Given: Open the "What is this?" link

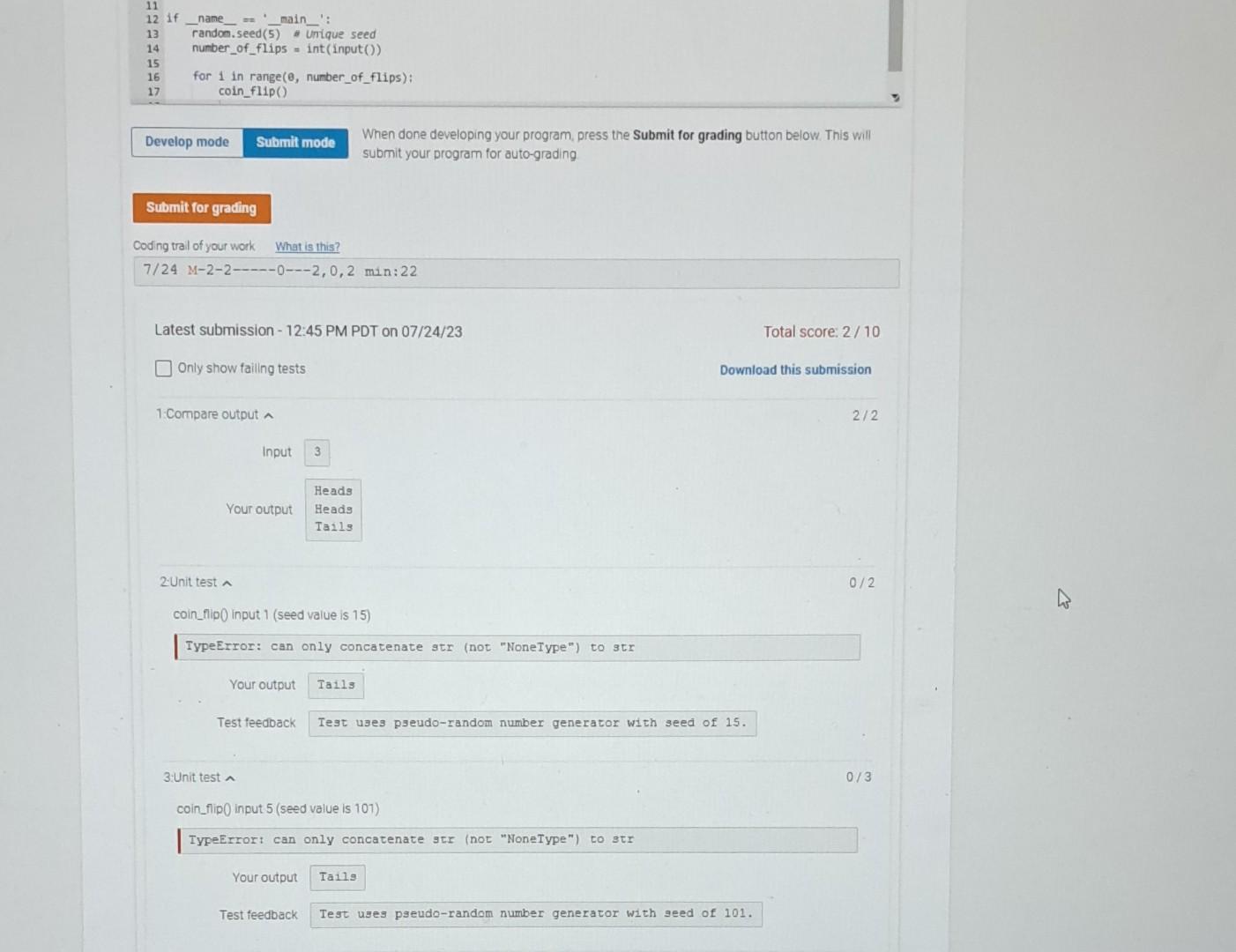Looking at the screenshot, I should point(307,246).
